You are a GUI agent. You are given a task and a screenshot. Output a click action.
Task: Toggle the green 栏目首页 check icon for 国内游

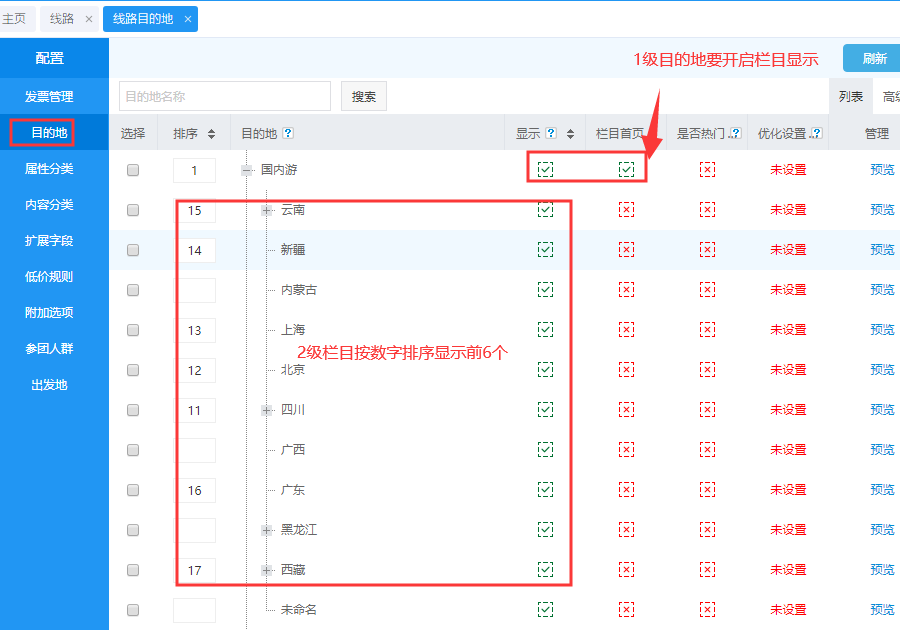tap(626, 170)
